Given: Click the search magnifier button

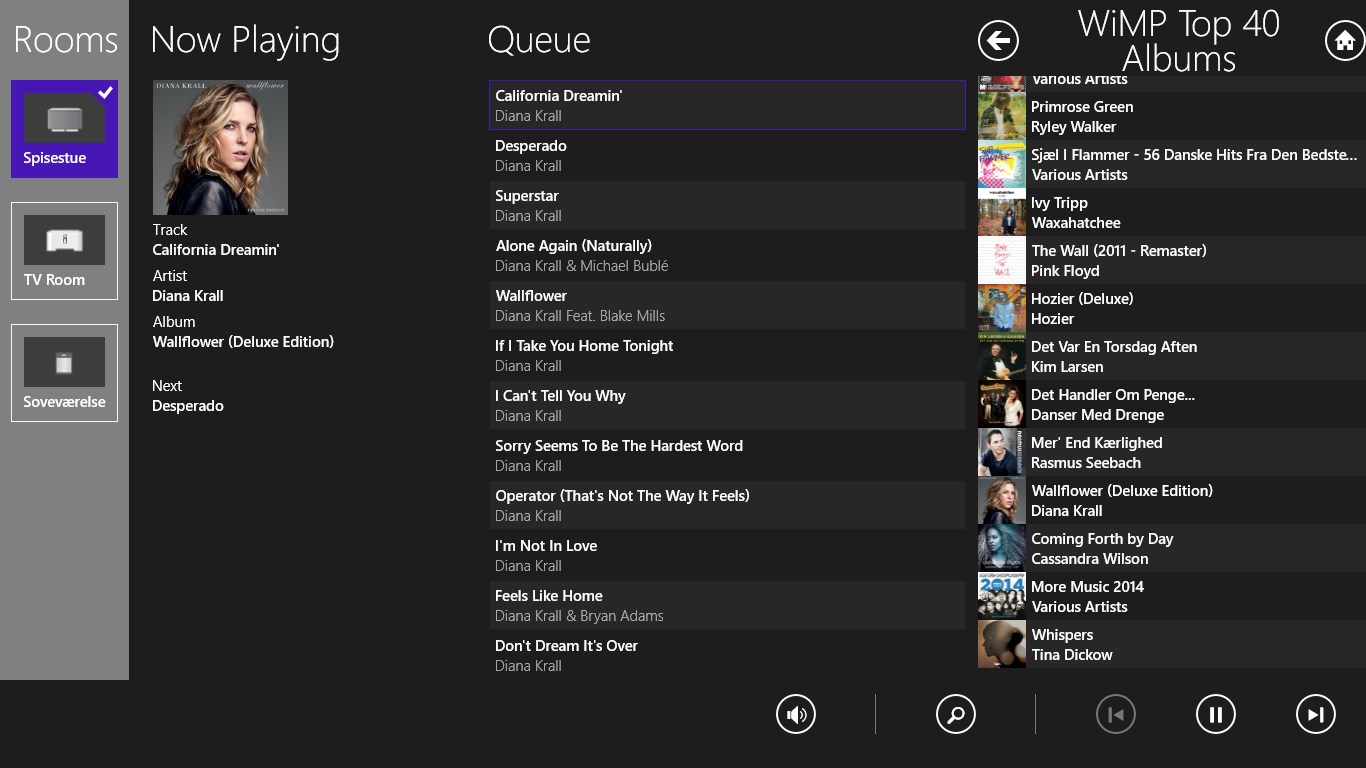Looking at the screenshot, I should (x=956, y=714).
